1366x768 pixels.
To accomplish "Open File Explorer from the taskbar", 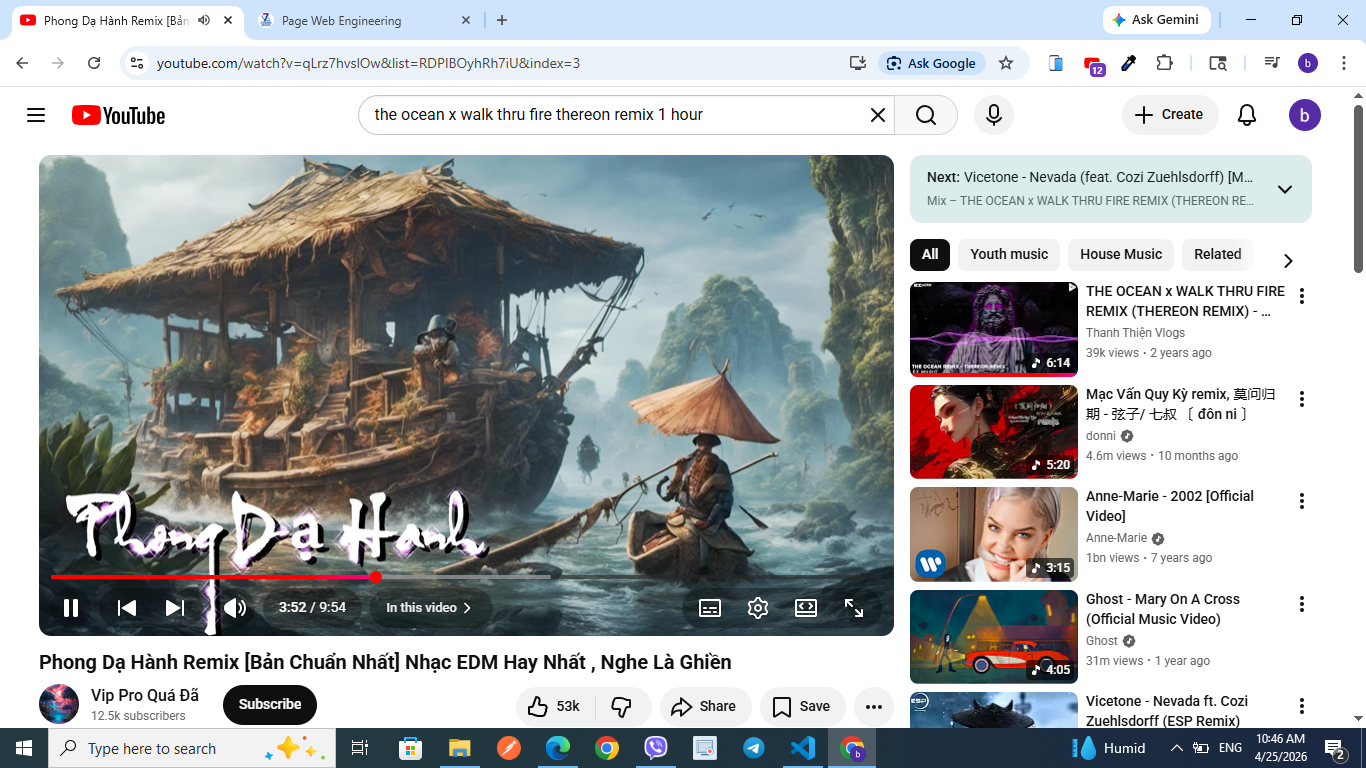I will pyautogui.click(x=460, y=748).
